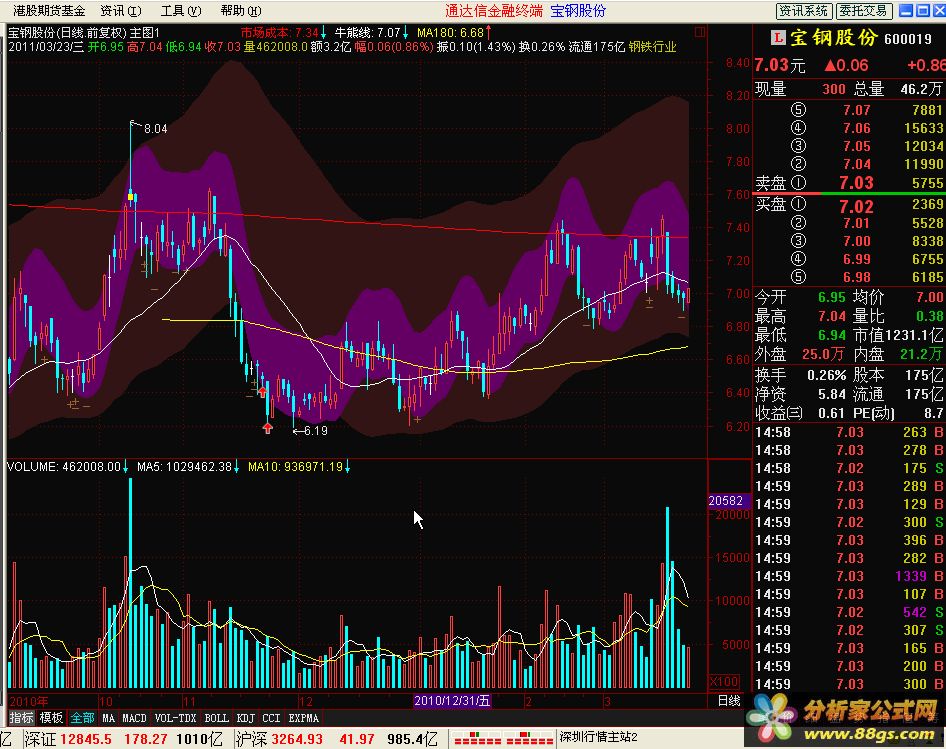Click the purple 20582 volume value tag
The width and height of the screenshot is (946, 749).
(x=728, y=501)
